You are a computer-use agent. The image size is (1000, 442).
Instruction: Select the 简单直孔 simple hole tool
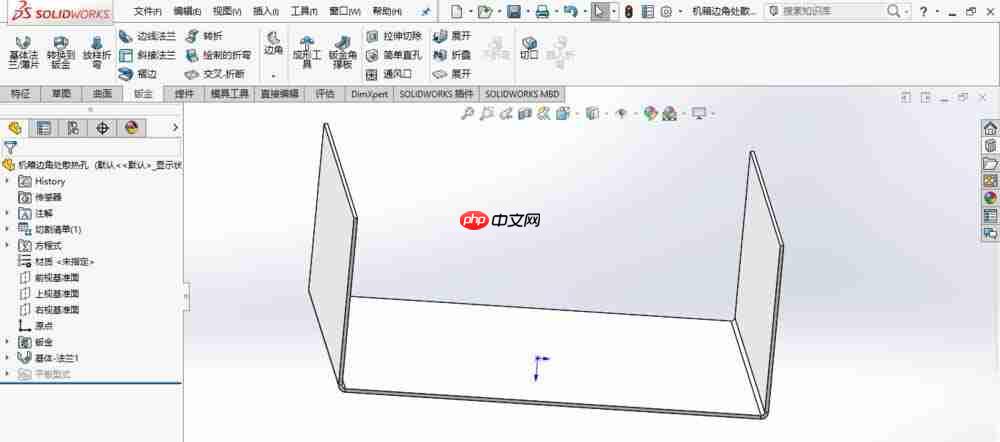click(x=394, y=55)
